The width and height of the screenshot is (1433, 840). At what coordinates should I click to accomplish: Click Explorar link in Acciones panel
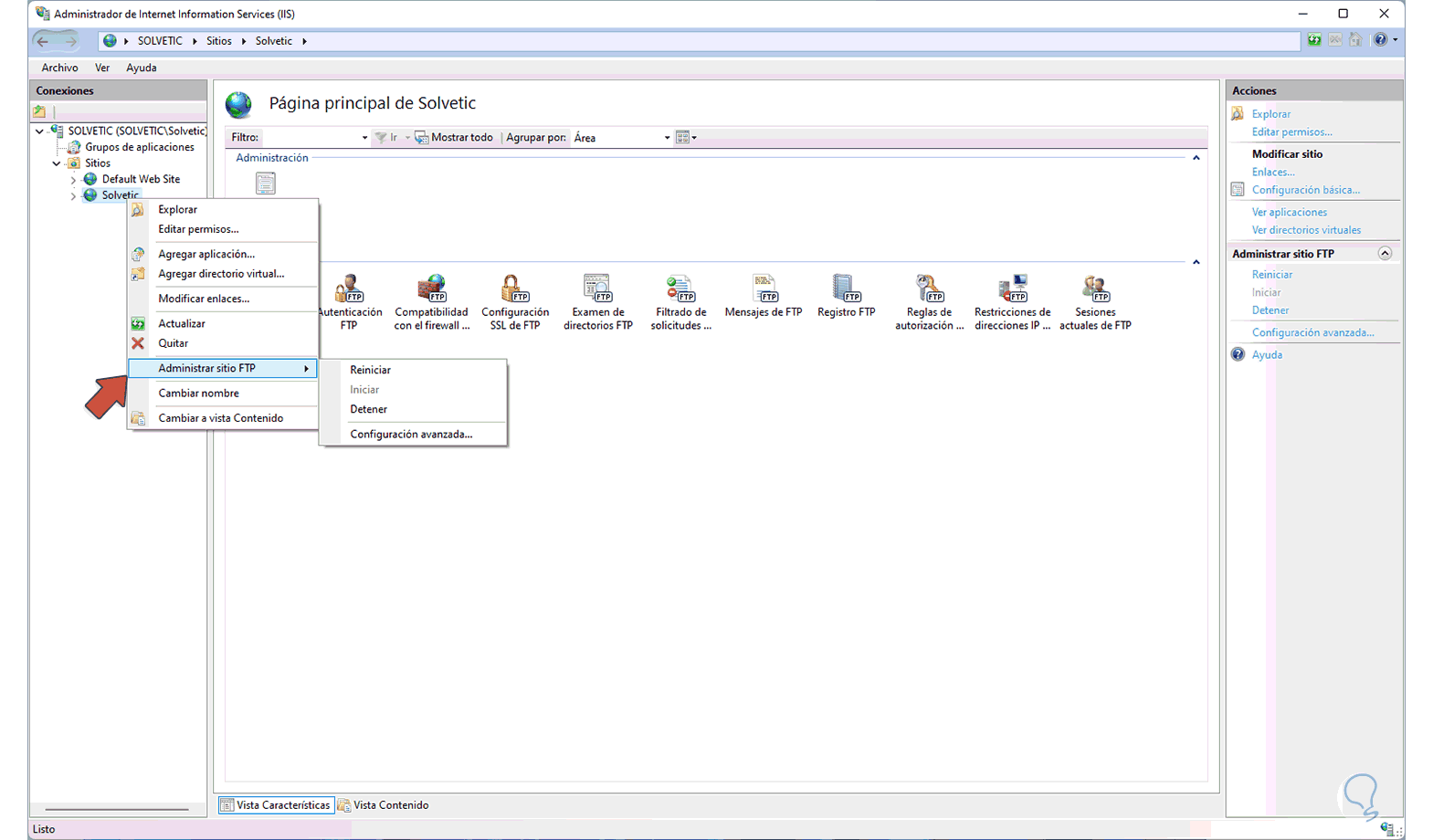pyautogui.click(x=1271, y=114)
